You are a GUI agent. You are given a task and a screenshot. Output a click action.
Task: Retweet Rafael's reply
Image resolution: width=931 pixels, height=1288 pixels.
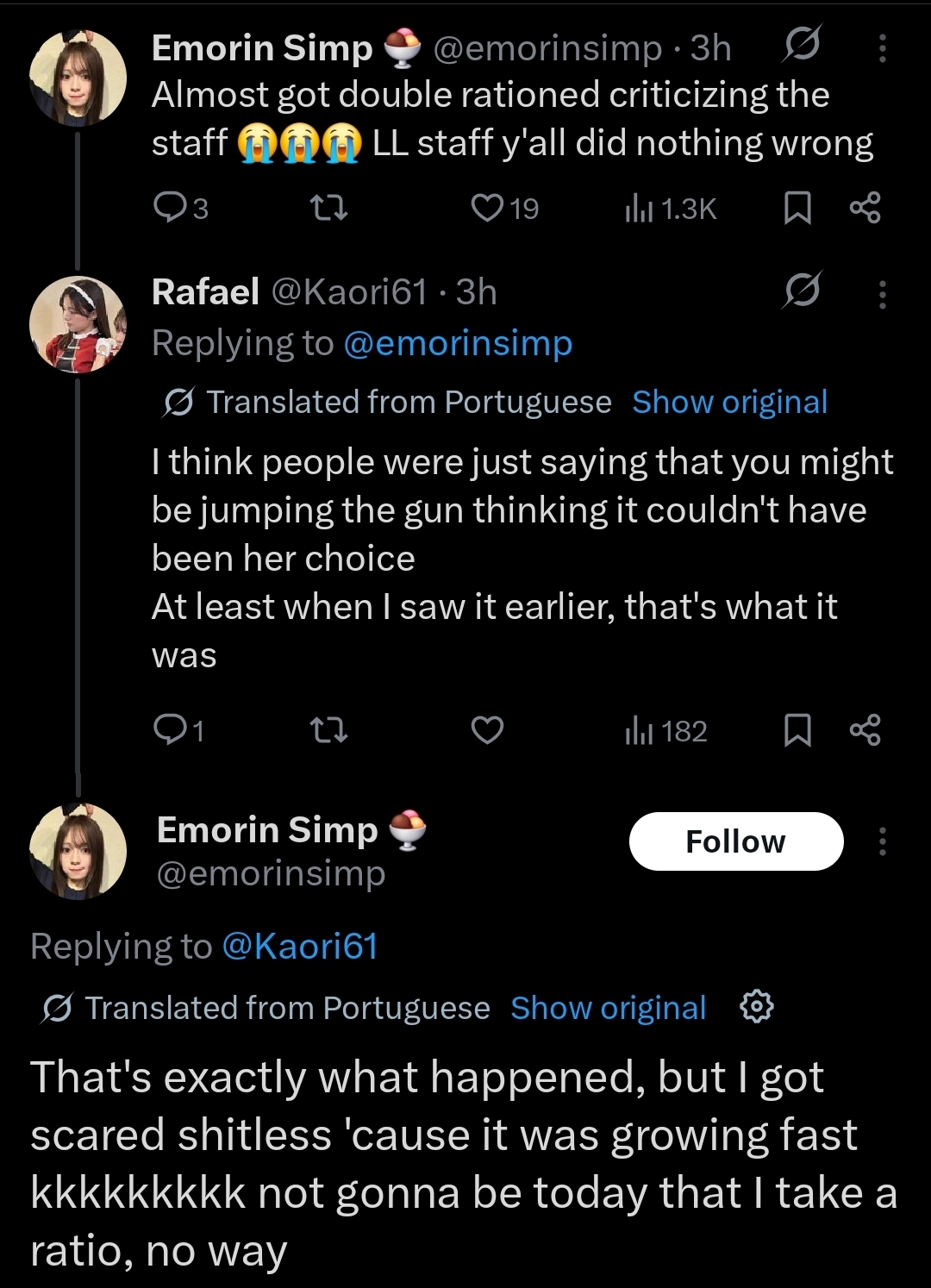[x=328, y=731]
